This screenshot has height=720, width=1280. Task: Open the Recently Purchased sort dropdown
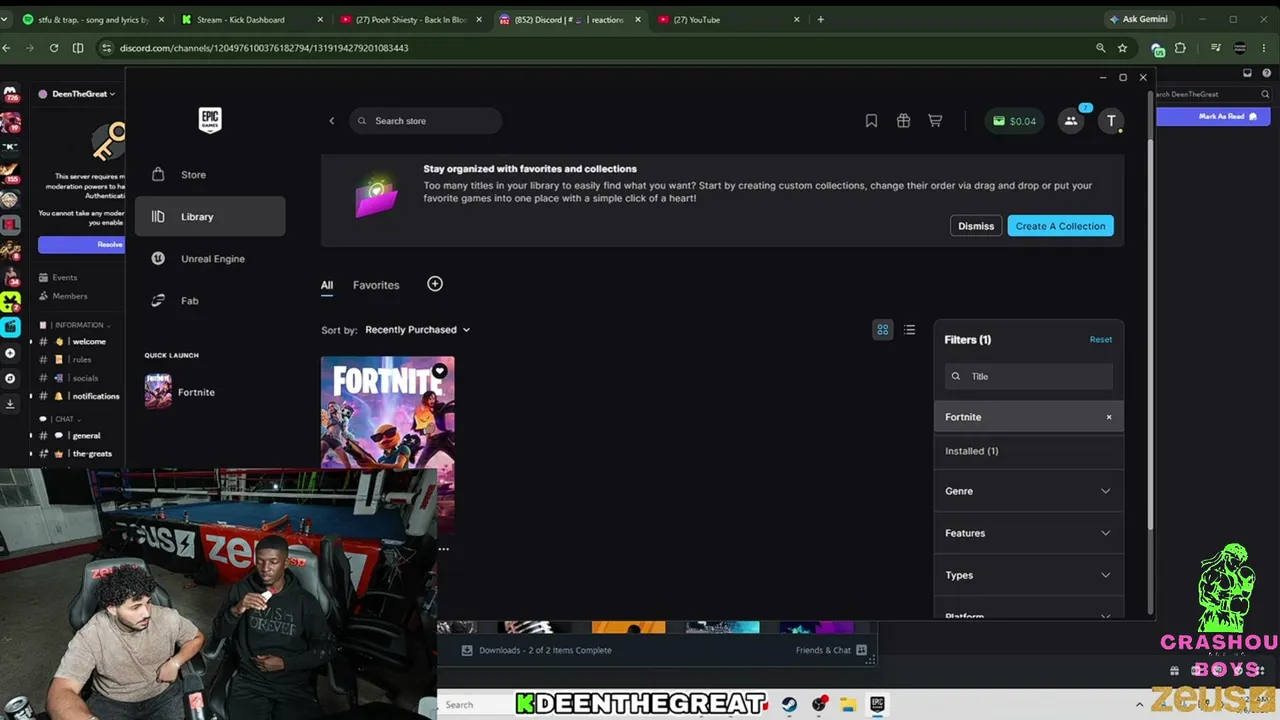point(417,330)
